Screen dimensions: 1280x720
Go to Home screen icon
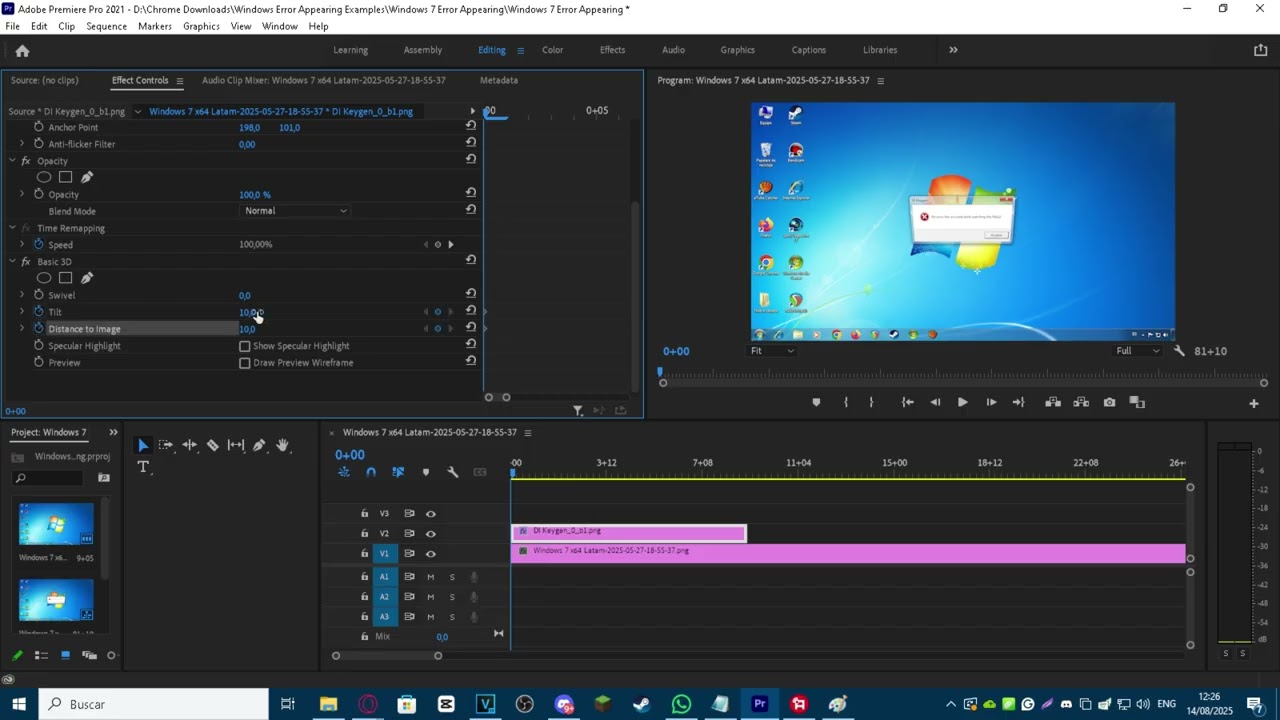click(x=22, y=50)
